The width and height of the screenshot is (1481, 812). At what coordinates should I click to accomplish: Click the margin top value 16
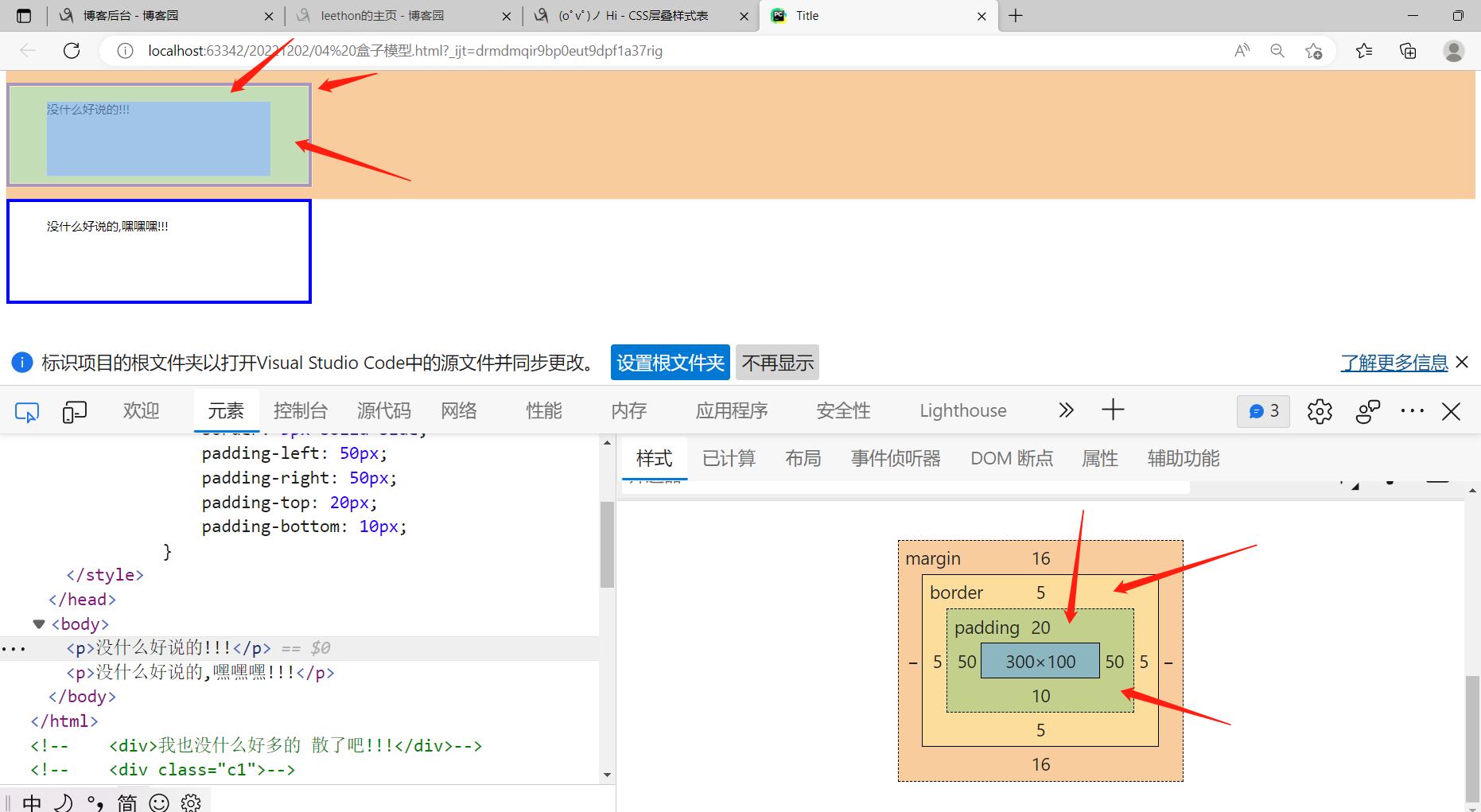click(1040, 558)
